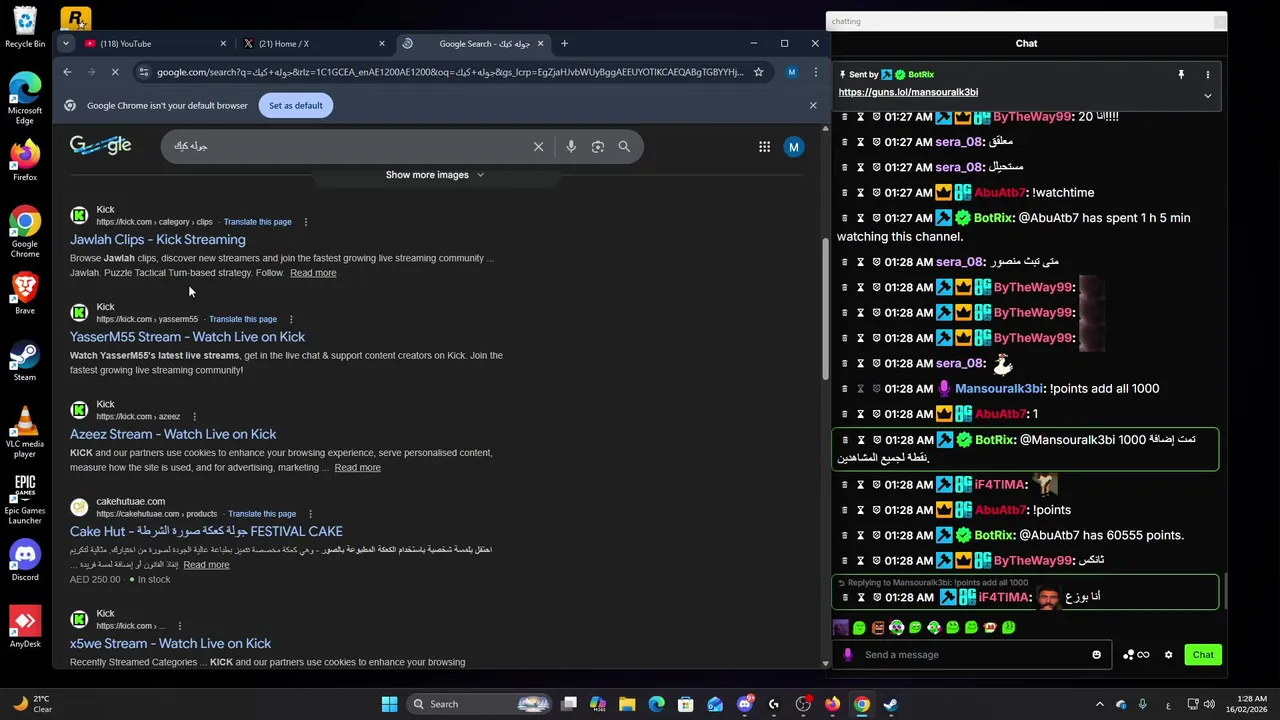
Task: Open Azeez Stream result link
Action: coord(173,434)
